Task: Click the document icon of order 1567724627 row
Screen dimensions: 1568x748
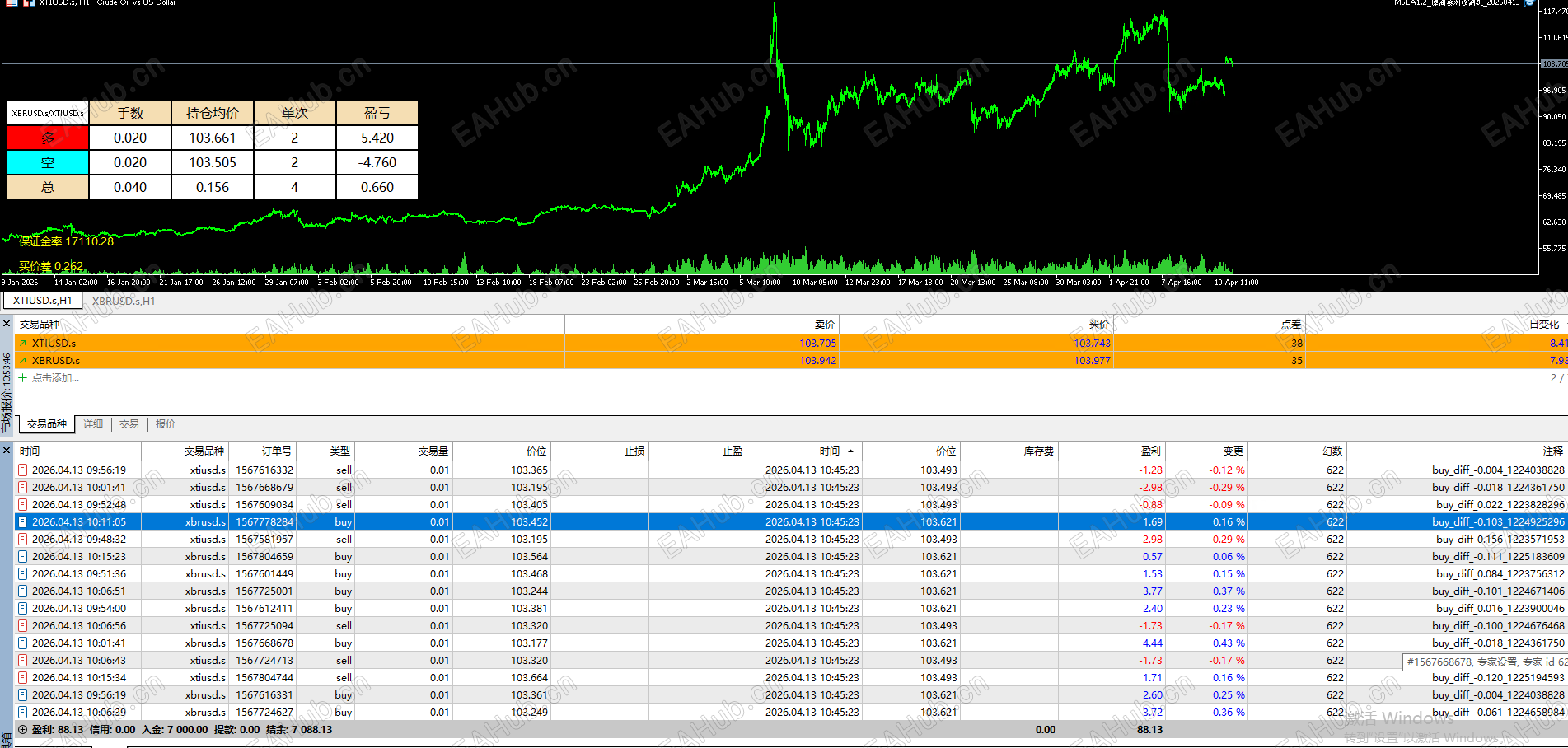Action: 23,712
